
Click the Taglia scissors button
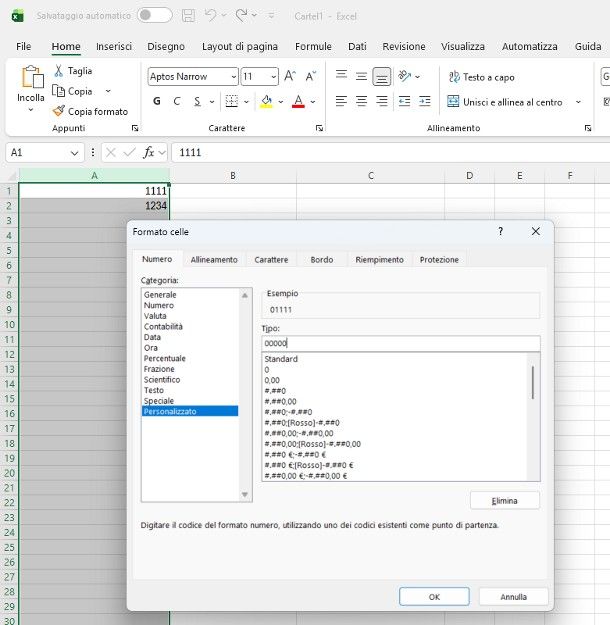(73, 71)
